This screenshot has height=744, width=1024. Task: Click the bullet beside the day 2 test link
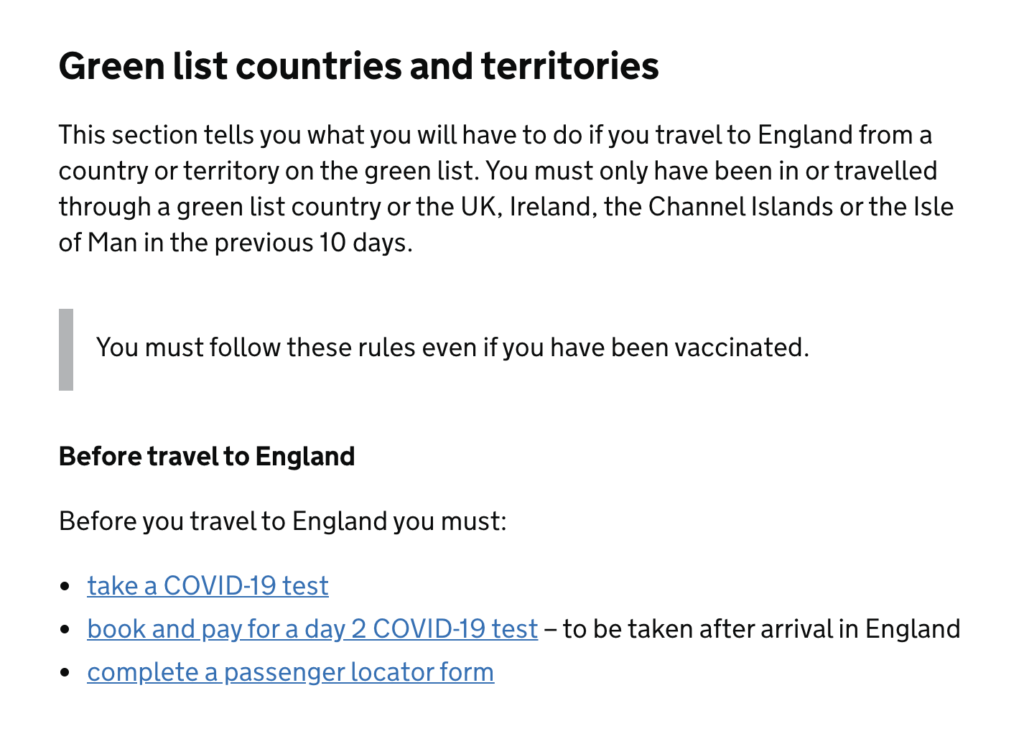pyautogui.click(x=66, y=630)
